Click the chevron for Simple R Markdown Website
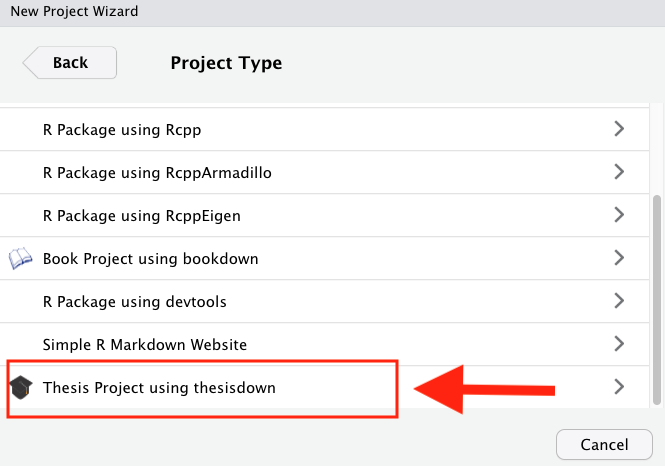The height and width of the screenshot is (466, 665). pos(619,343)
